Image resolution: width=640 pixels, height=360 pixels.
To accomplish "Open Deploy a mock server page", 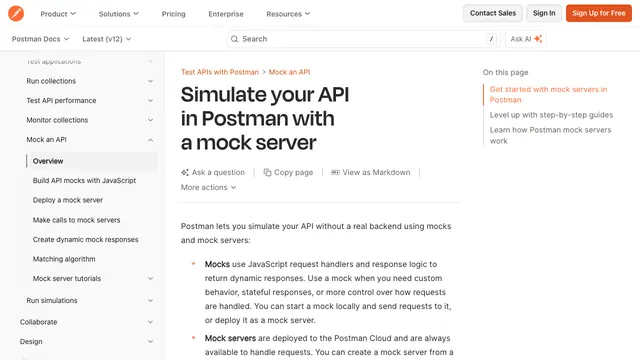I will [68, 200].
